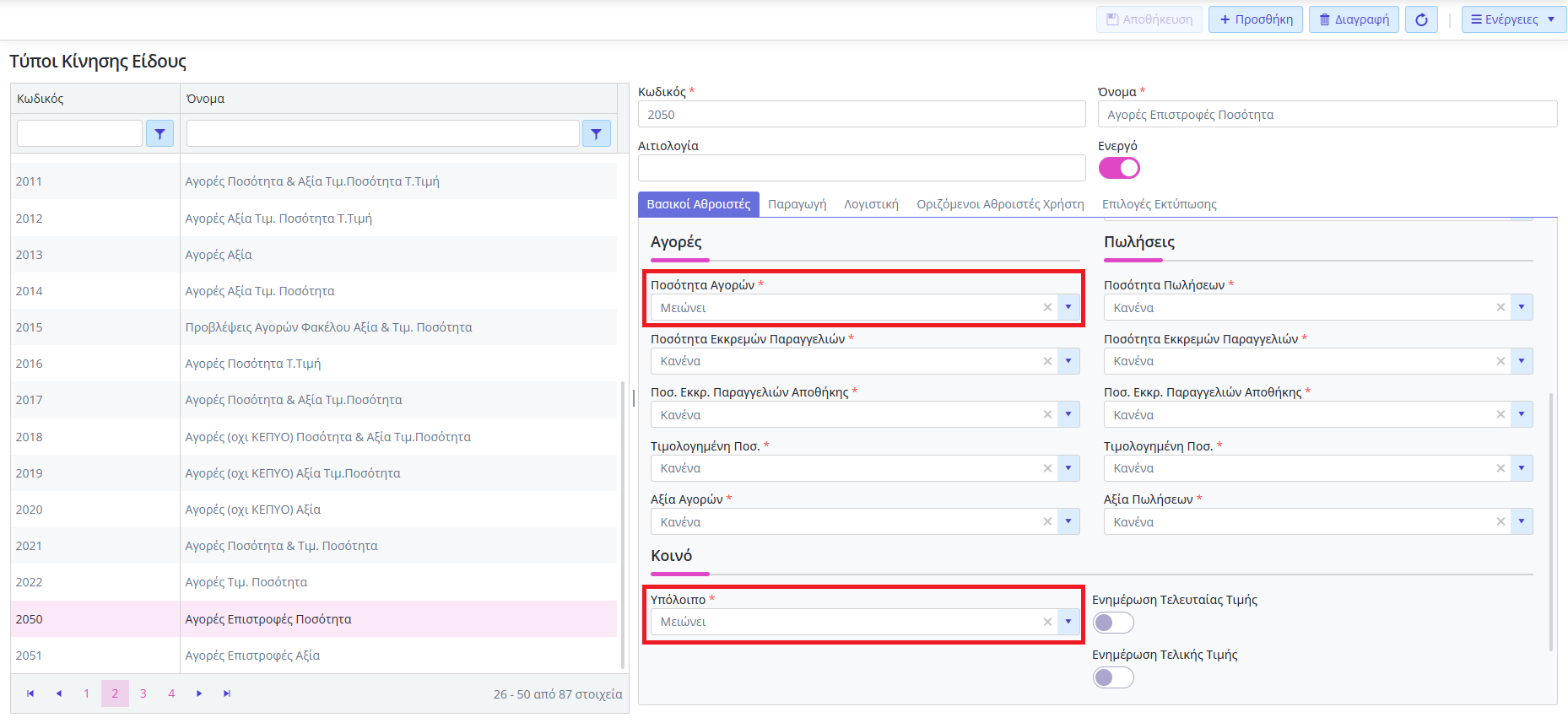Go to the previous page of the grid

(58, 693)
